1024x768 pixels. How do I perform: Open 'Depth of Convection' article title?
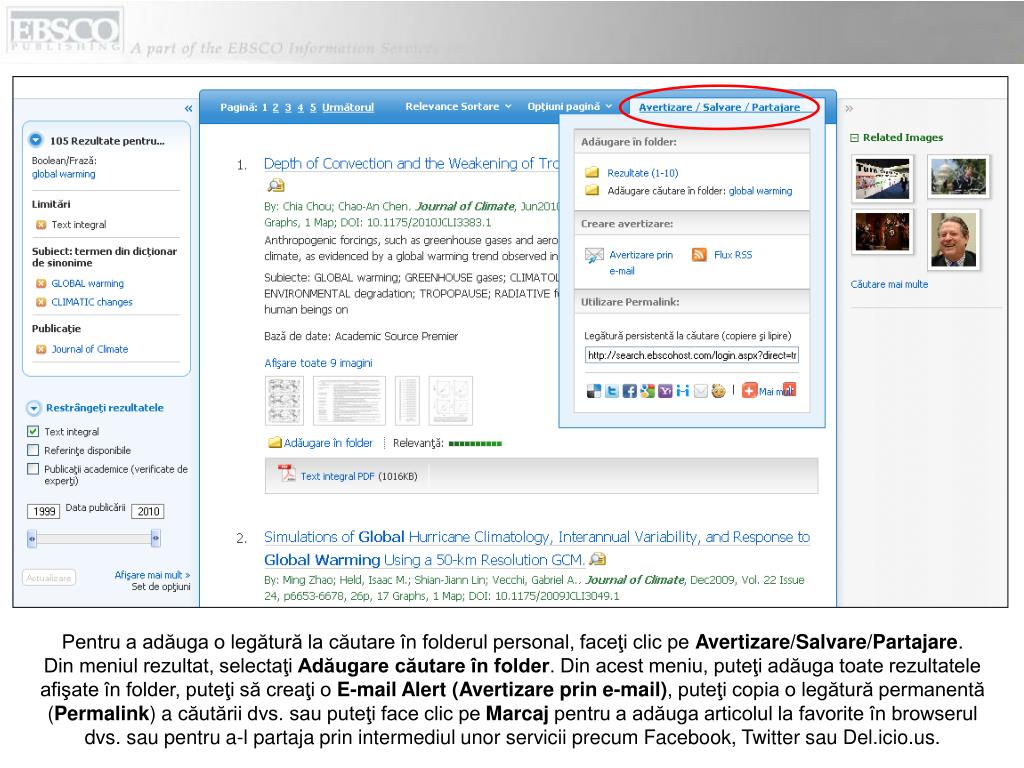(411, 163)
